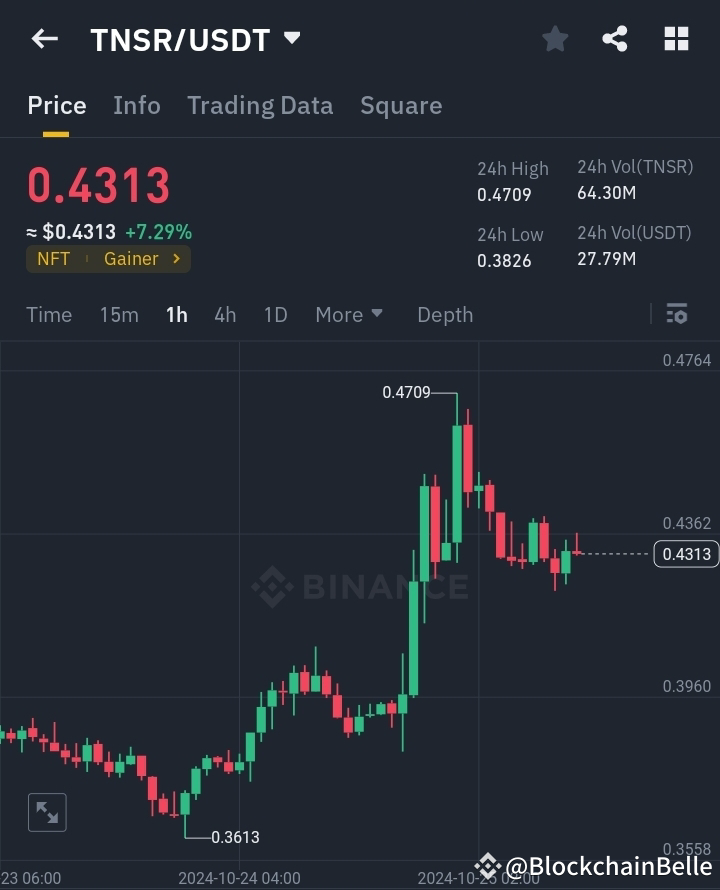Switch chart to 15m interval

119,314
